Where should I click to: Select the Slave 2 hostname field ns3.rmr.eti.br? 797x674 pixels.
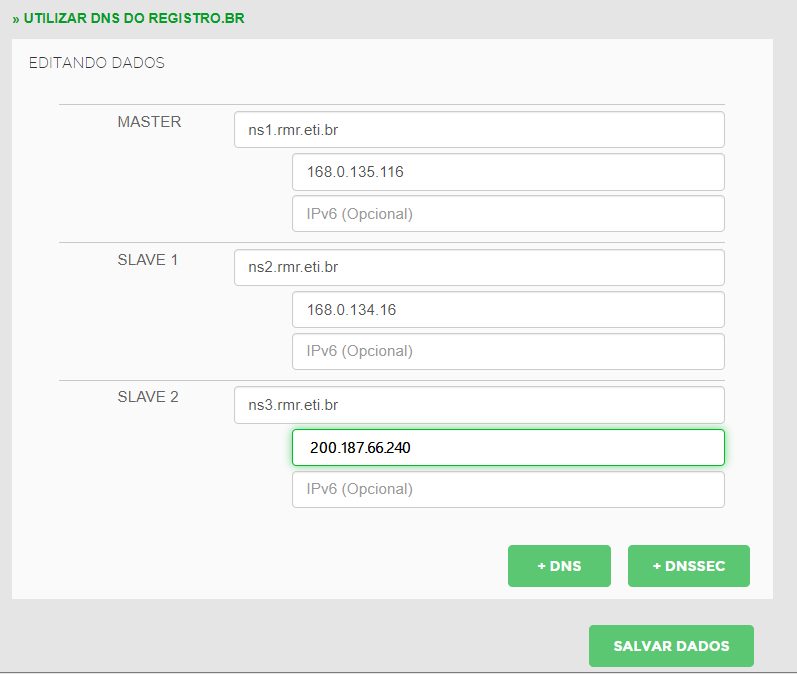[x=479, y=405]
